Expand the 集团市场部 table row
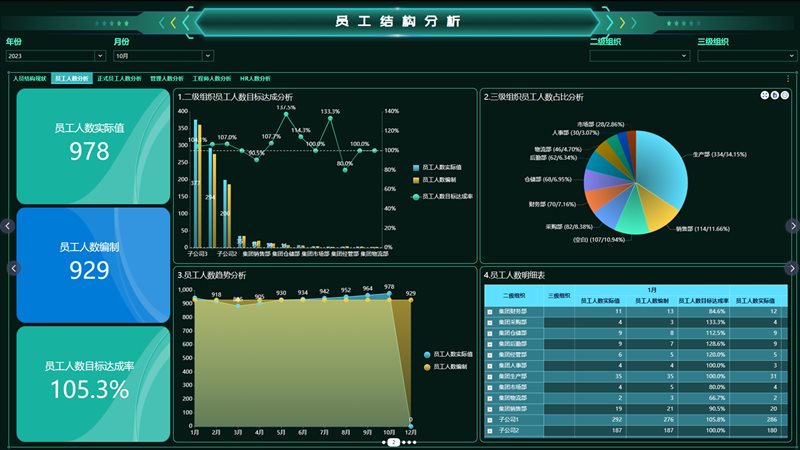The image size is (800, 450). (490, 387)
